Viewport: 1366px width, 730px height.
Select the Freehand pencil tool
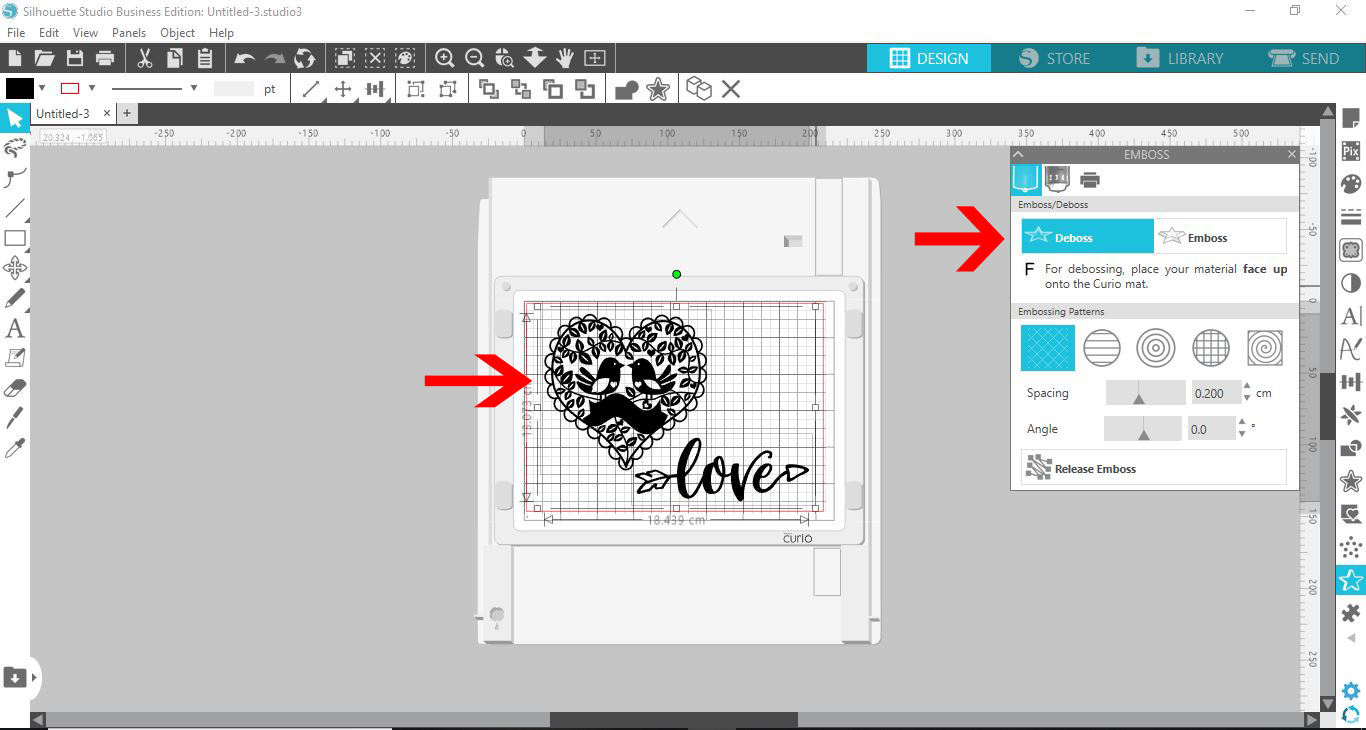15,298
